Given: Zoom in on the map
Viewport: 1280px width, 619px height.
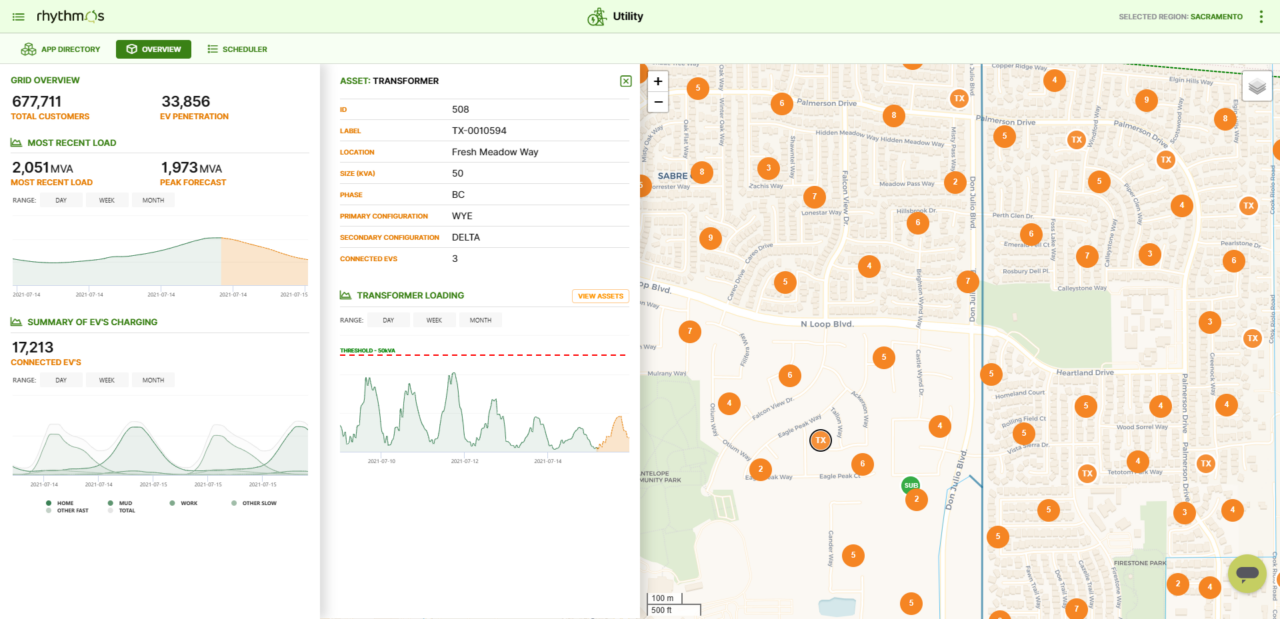Looking at the screenshot, I should pyautogui.click(x=658, y=81).
